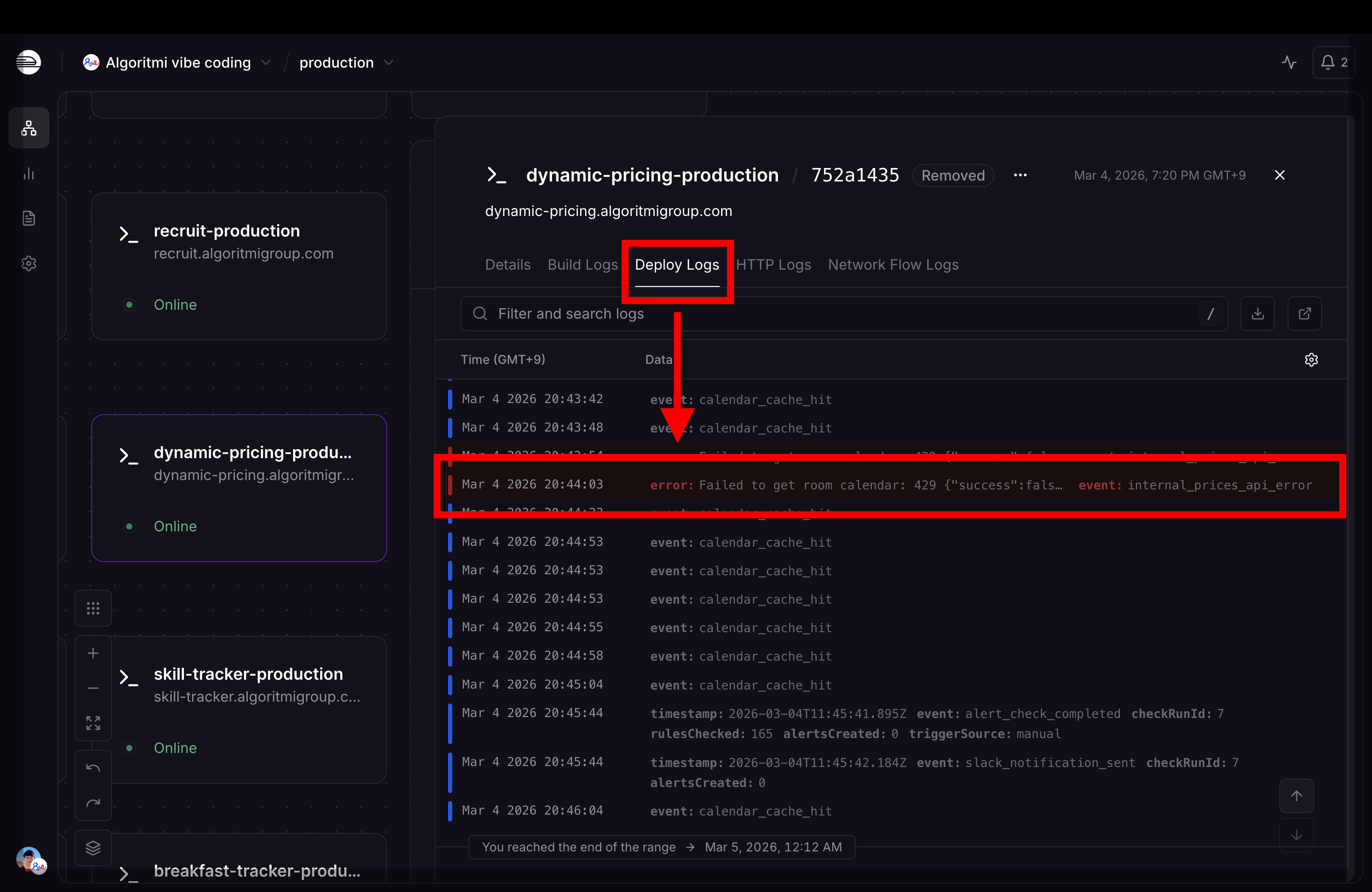
Task: Open the ellipsis menu next to Removed badge
Action: point(1020,175)
